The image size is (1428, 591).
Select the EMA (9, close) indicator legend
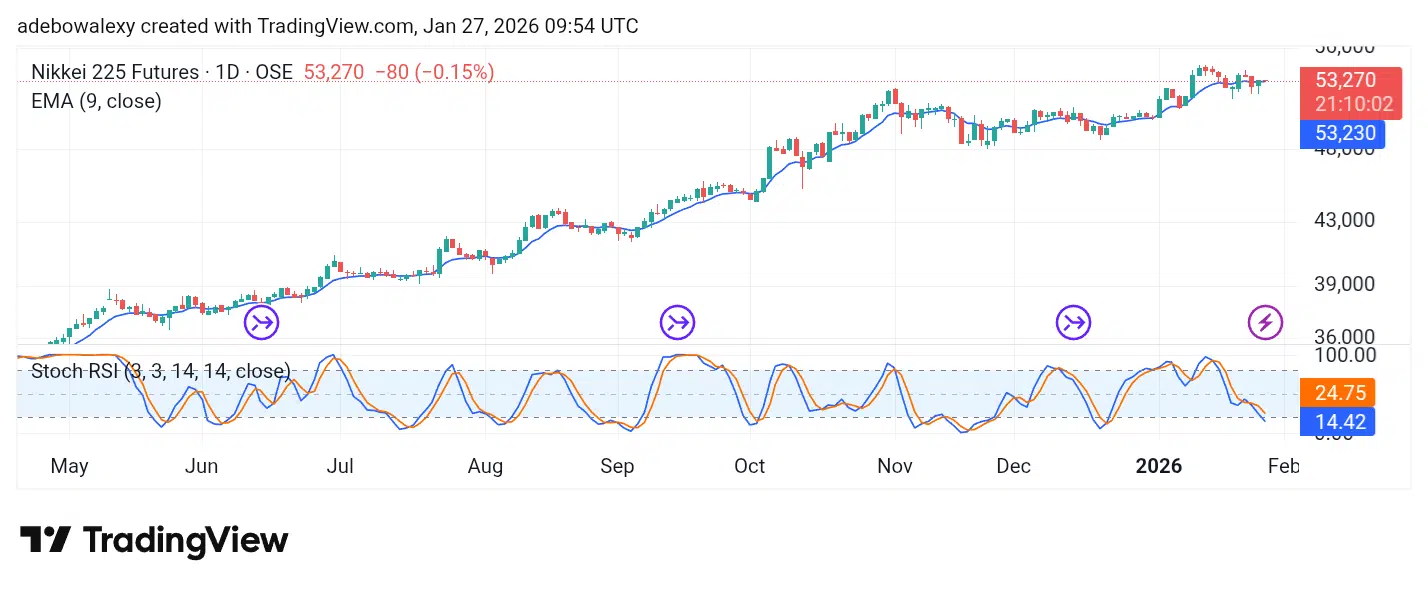point(96,101)
